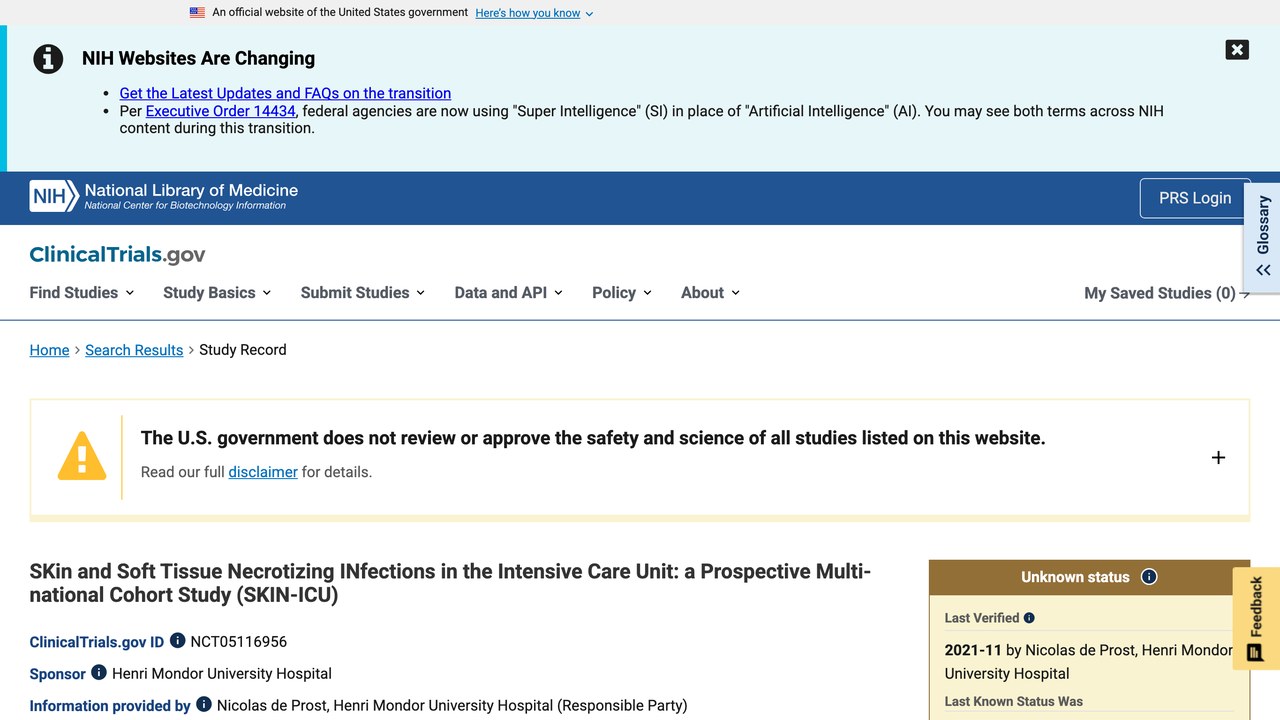Click the yellow warning triangle icon
1280x720 pixels.
pos(82,457)
